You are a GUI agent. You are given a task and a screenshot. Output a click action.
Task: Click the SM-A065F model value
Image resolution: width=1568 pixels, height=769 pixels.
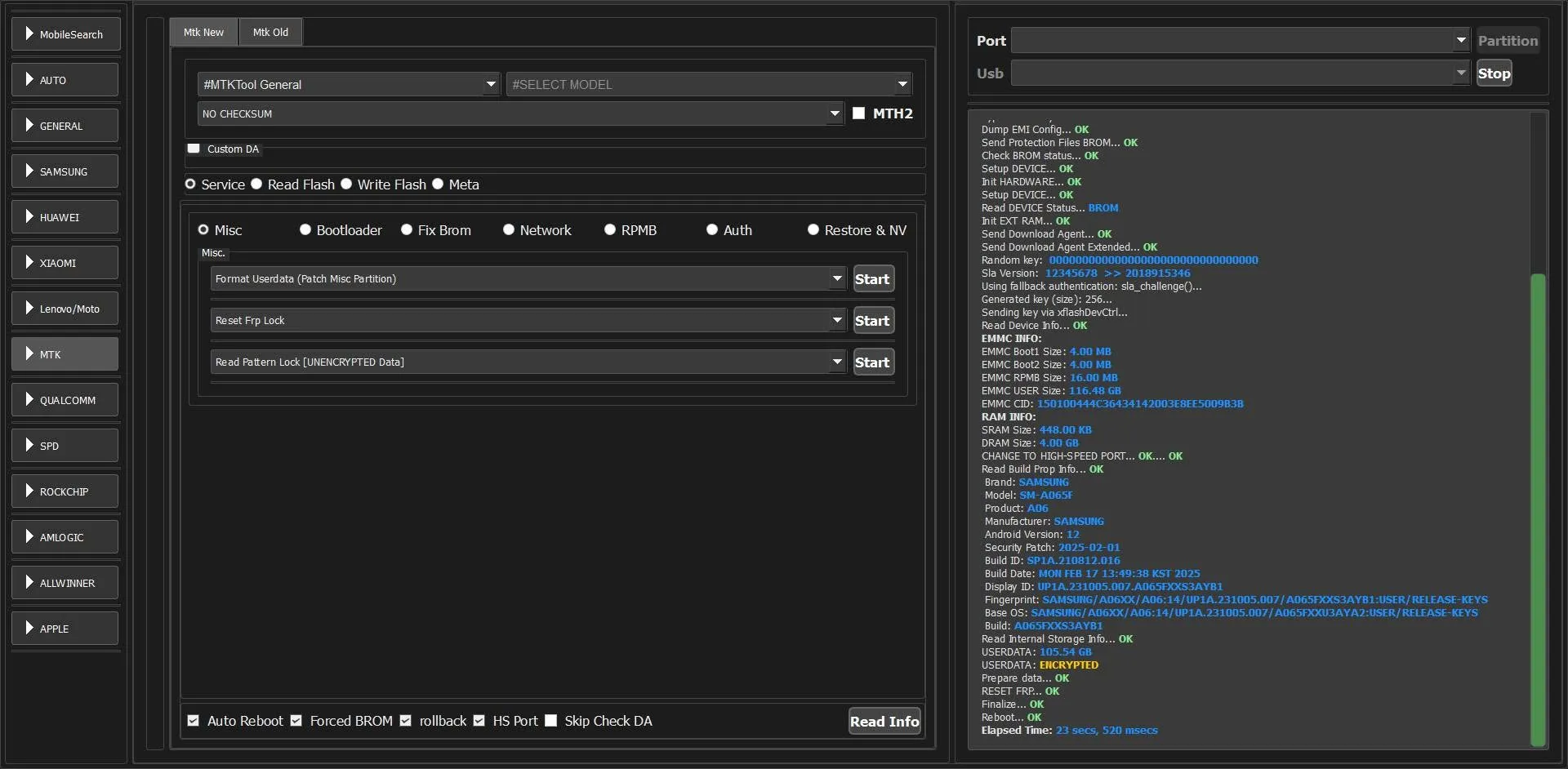tap(1046, 496)
